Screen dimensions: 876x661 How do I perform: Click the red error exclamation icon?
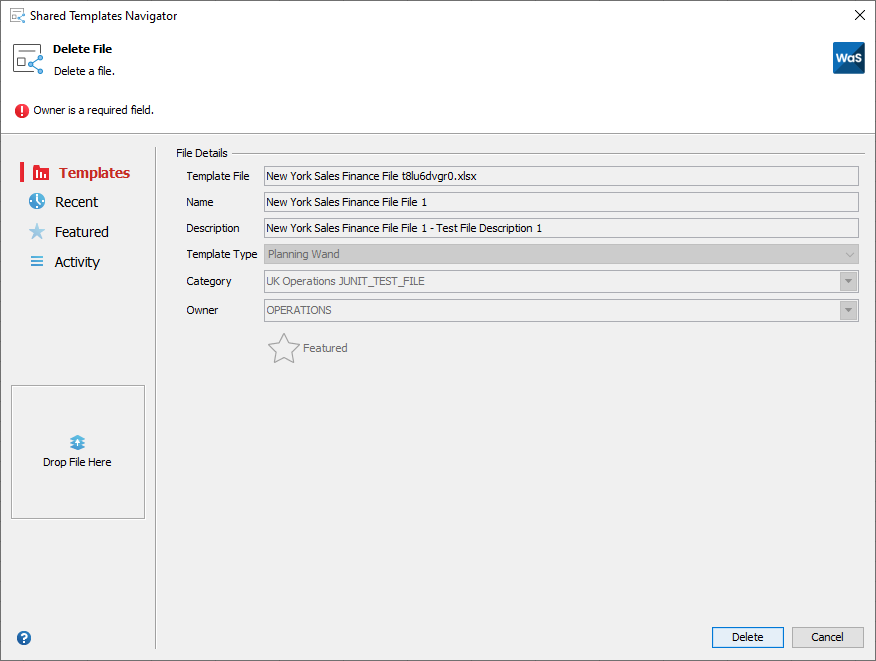[x=21, y=110]
